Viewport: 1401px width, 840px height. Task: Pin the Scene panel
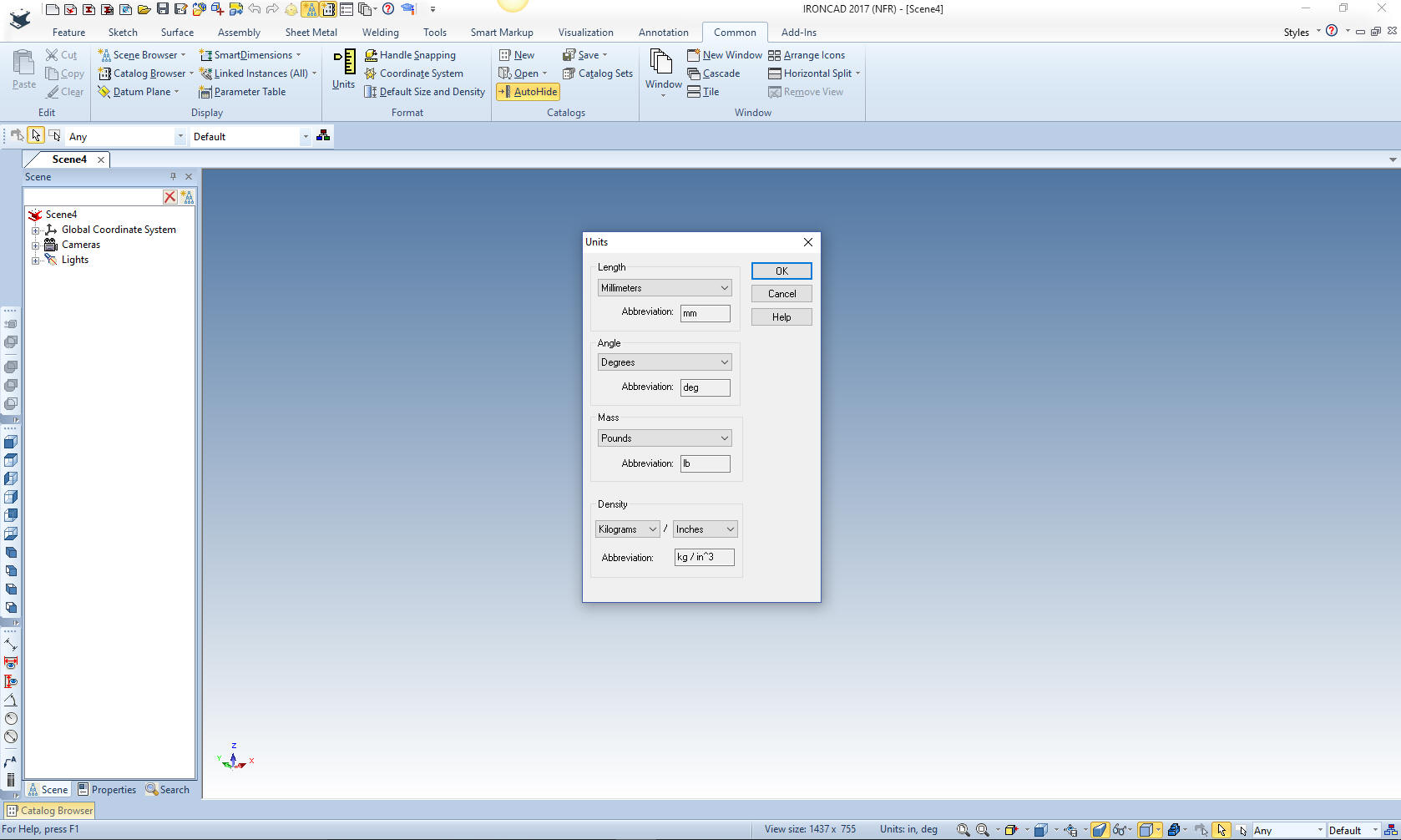pos(173,177)
